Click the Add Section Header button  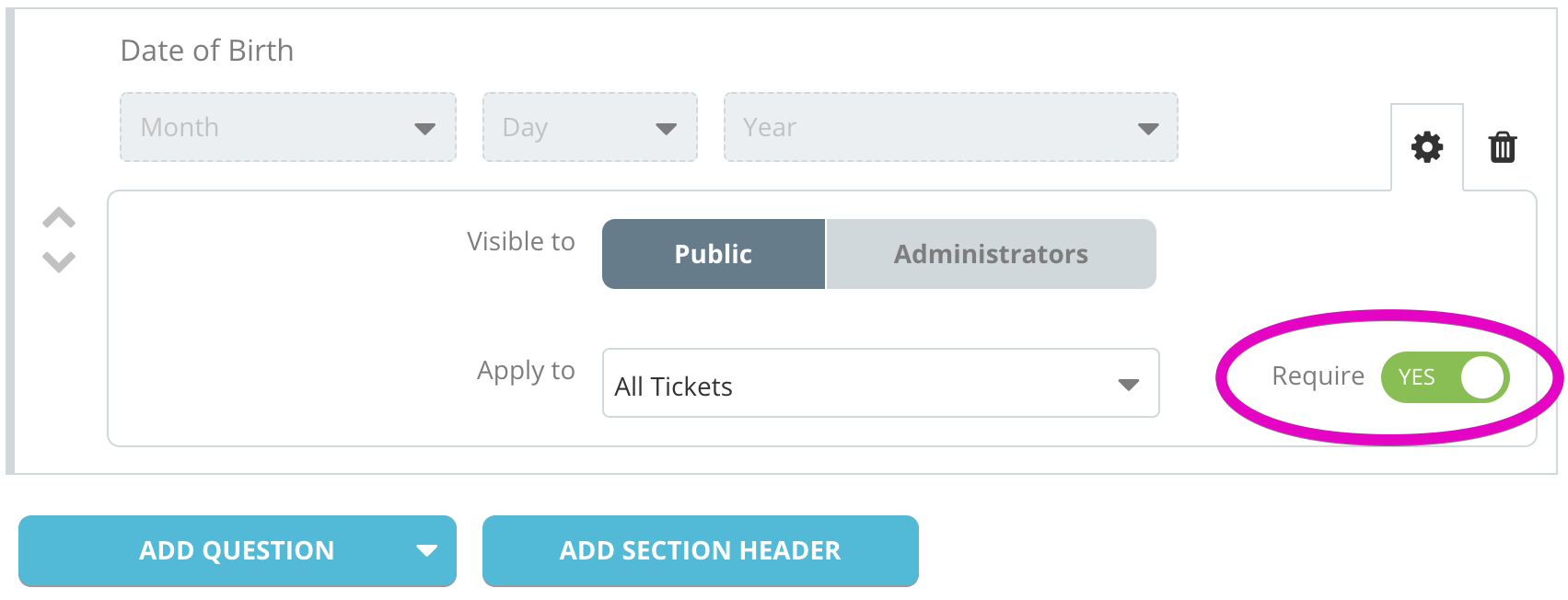(701, 550)
